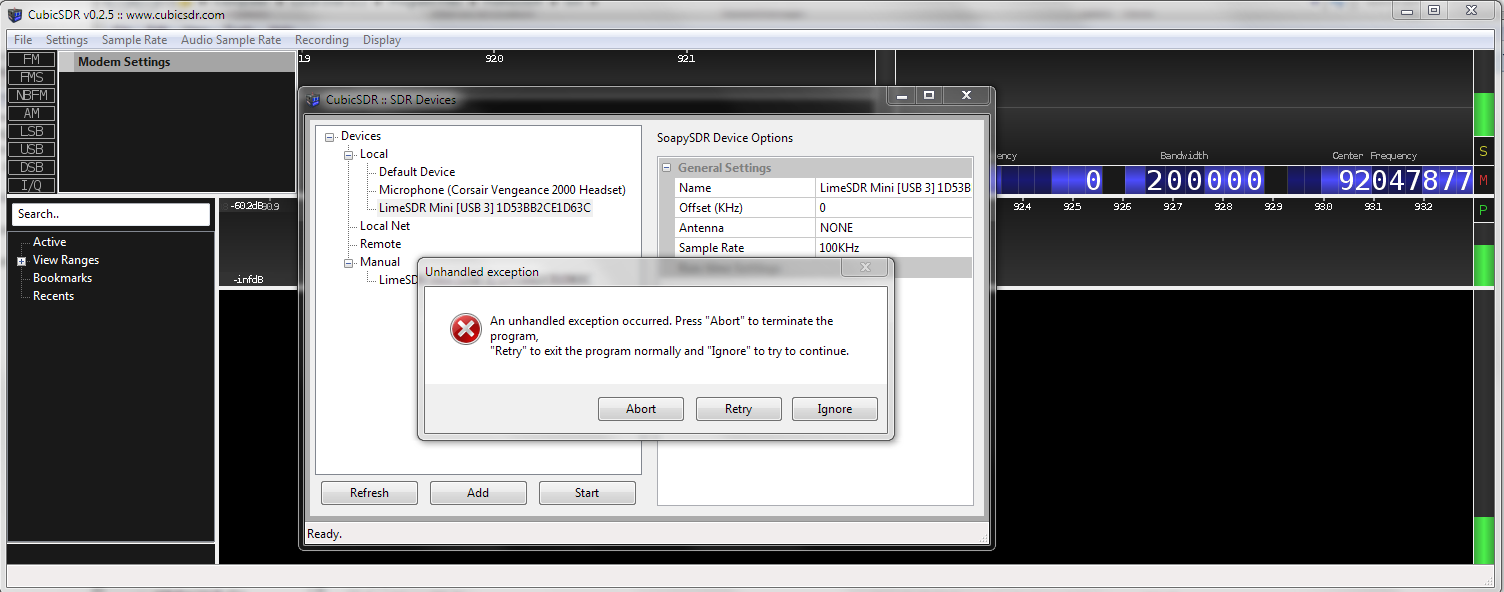Select the FMS demodulator button
The width and height of the screenshot is (1504, 592).
(31, 77)
